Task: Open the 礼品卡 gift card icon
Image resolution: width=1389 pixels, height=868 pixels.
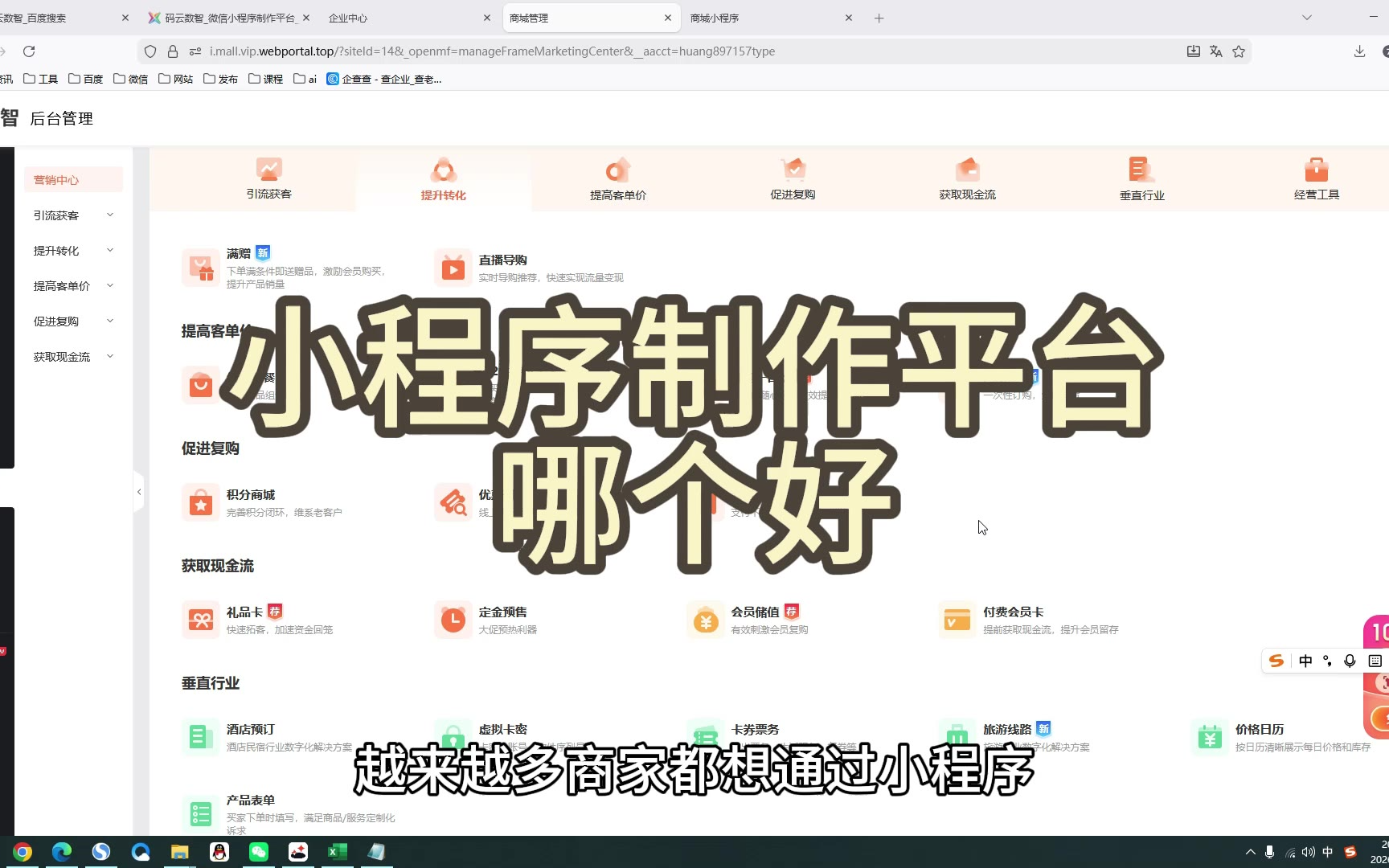Action: coord(200,620)
